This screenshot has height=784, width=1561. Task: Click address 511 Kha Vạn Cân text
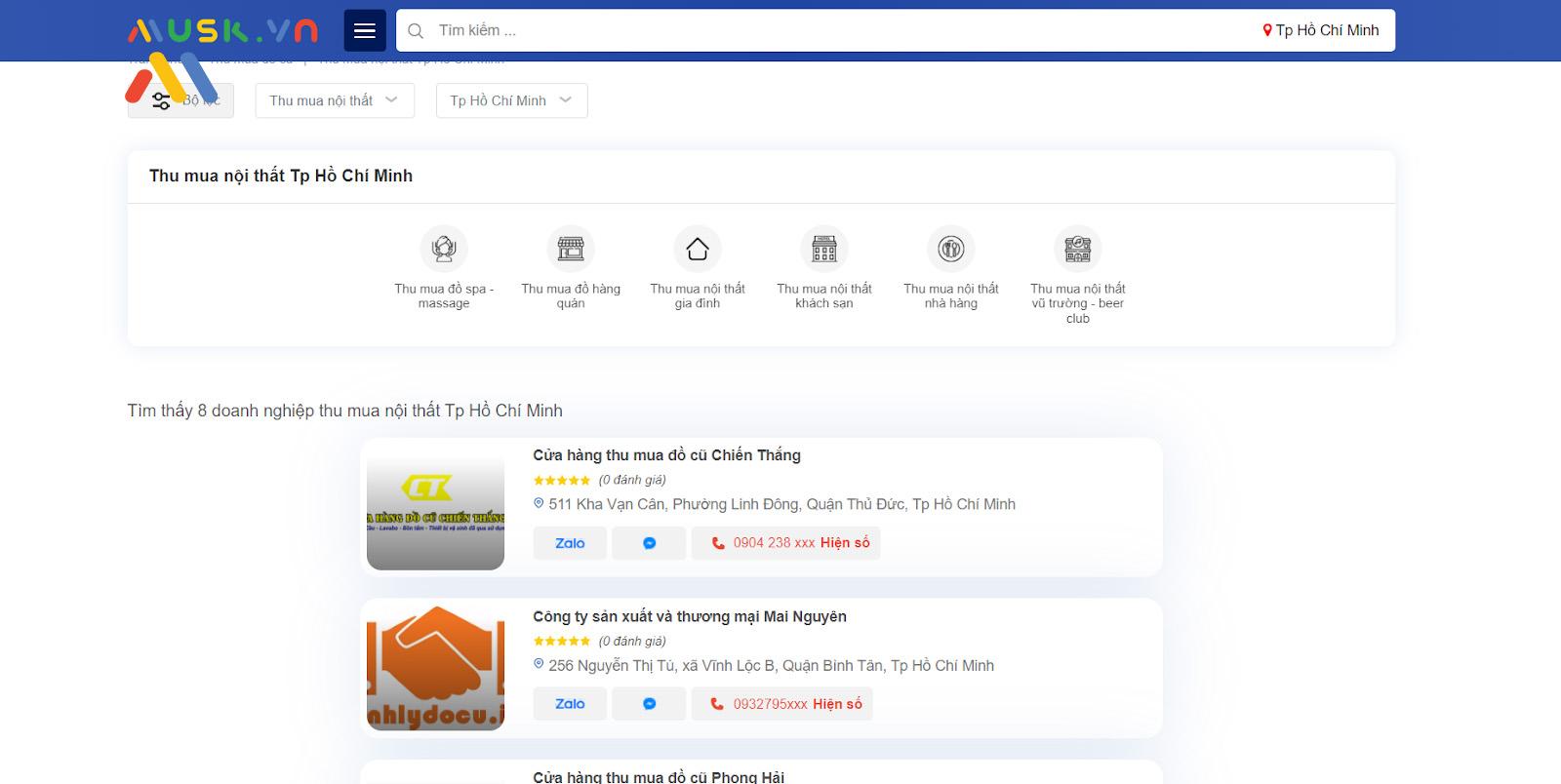(782, 504)
